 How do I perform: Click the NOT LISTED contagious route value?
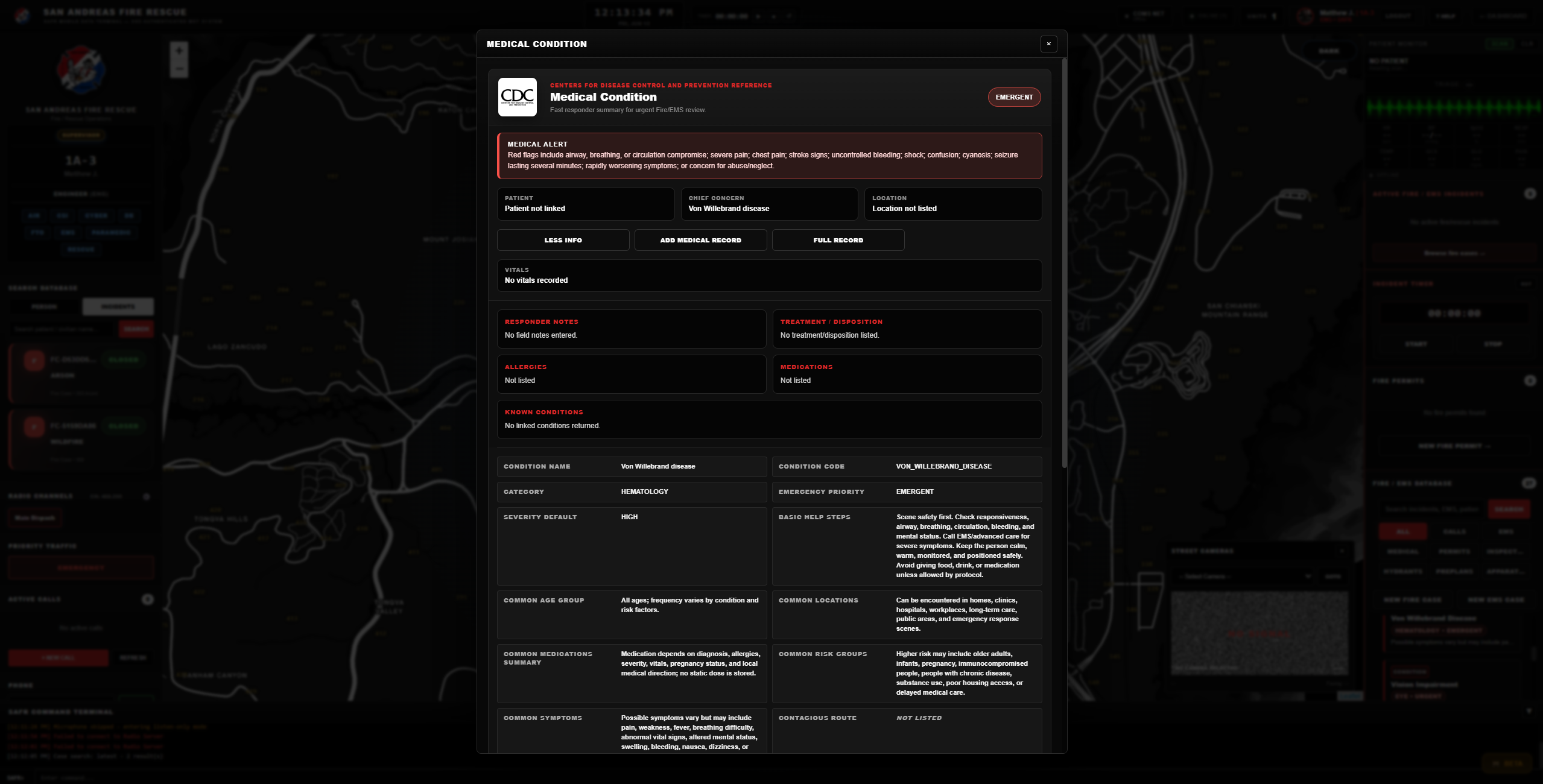(x=919, y=718)
